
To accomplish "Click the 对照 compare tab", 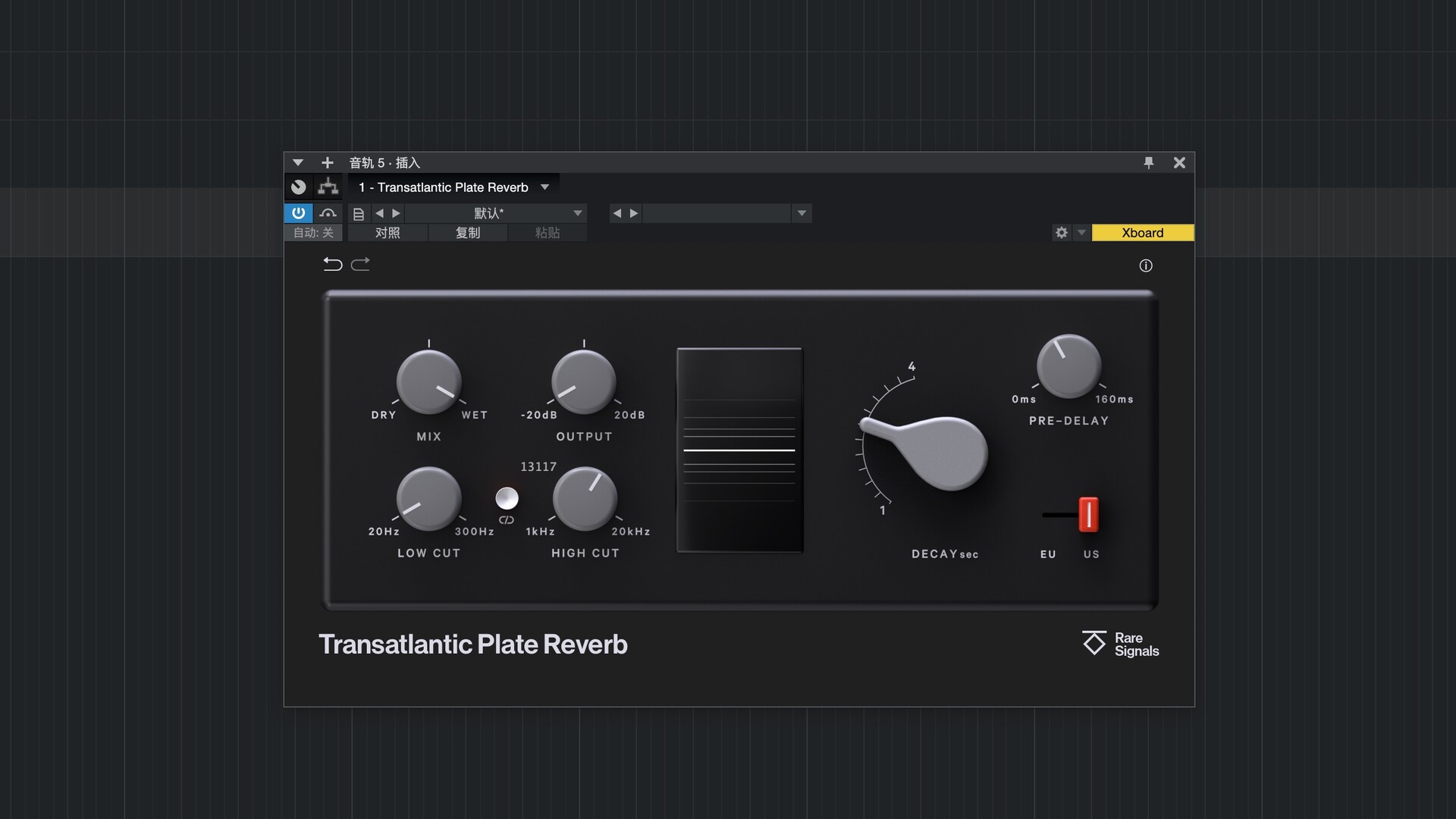I will click(x=388, y=233).
